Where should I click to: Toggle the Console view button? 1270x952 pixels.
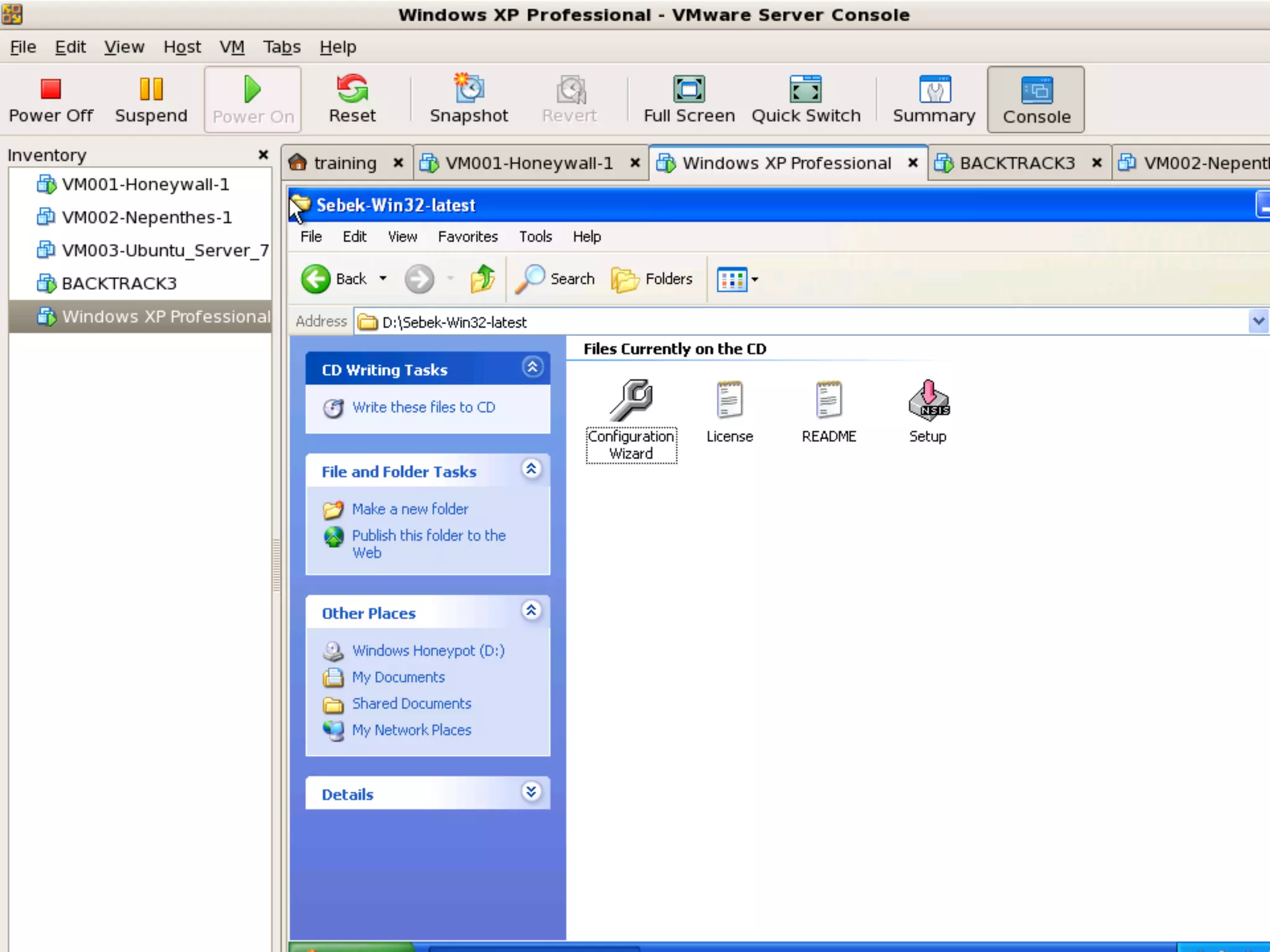pos(1036,100)
